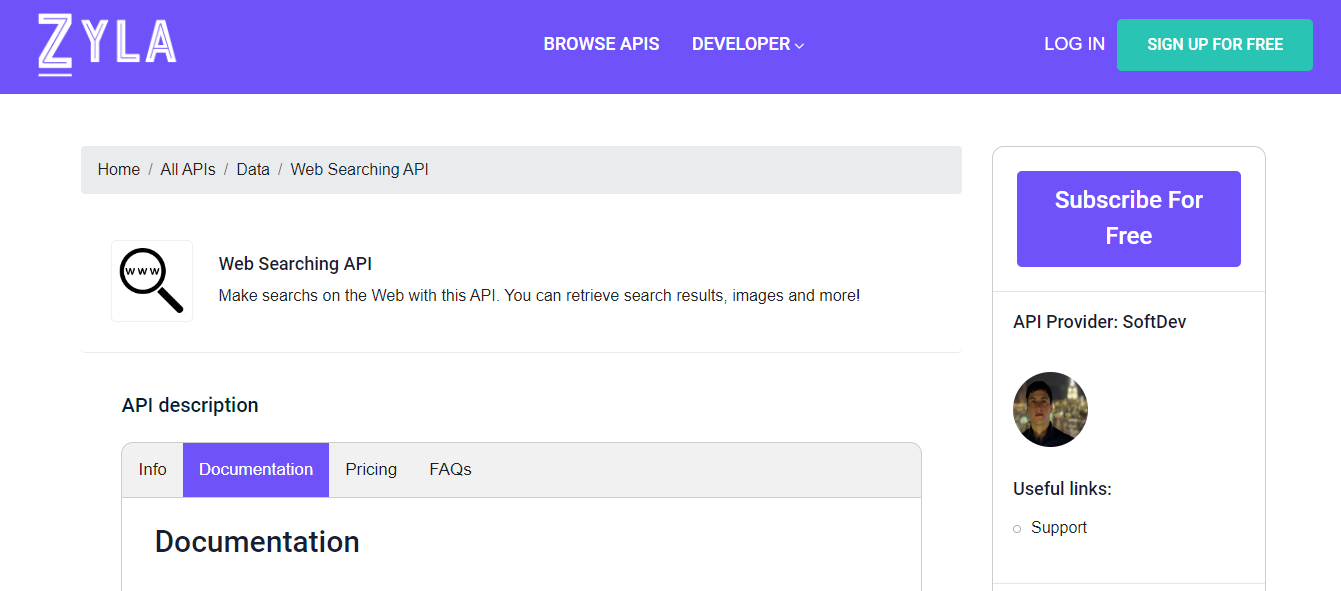Navigate to Home via breadcrumb
This screenshot has width=1341, height=591.
tap(118, 169)
